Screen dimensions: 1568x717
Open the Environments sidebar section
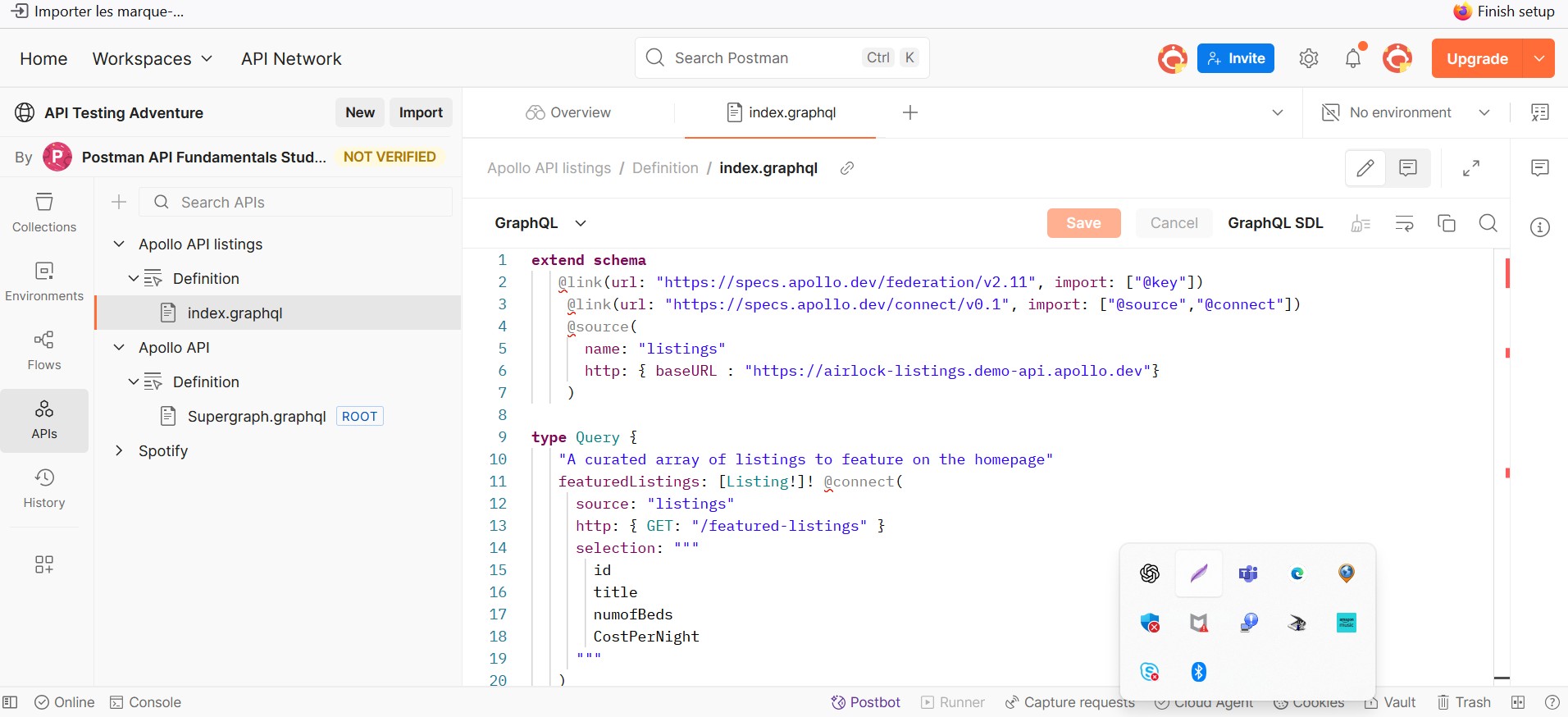[44, 281]
